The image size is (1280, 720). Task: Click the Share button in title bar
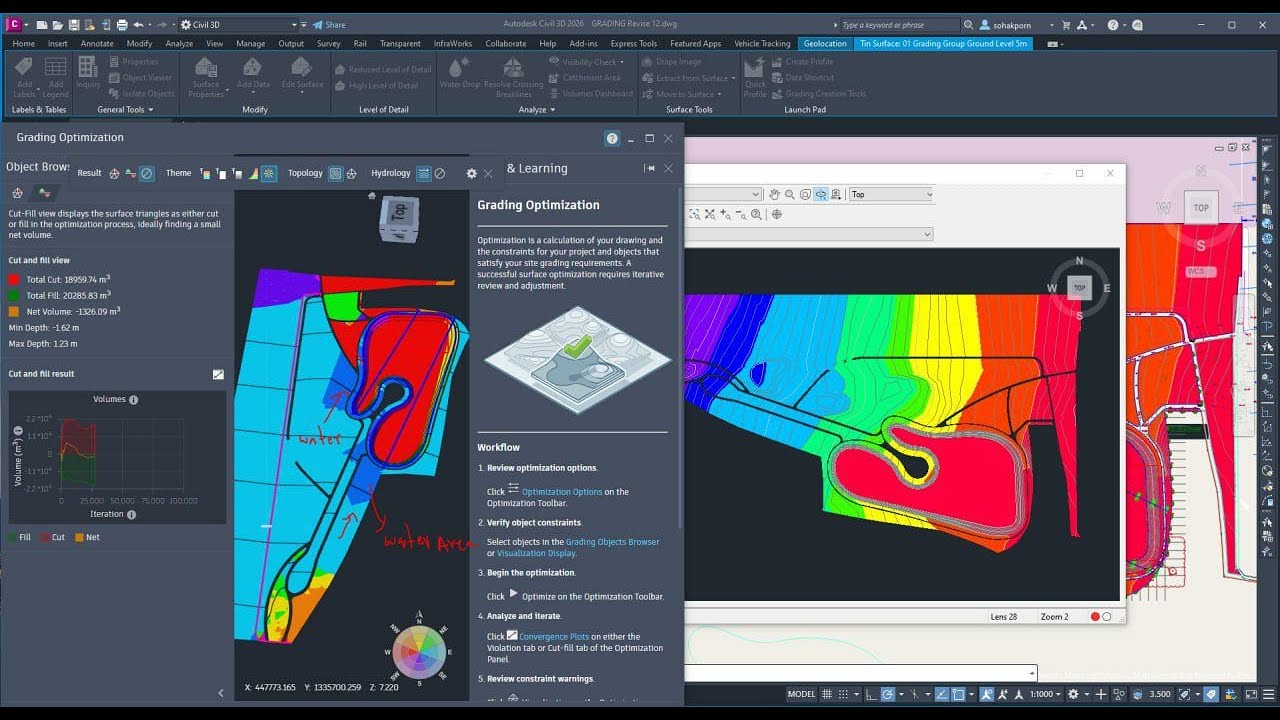[x=329, y=24]
